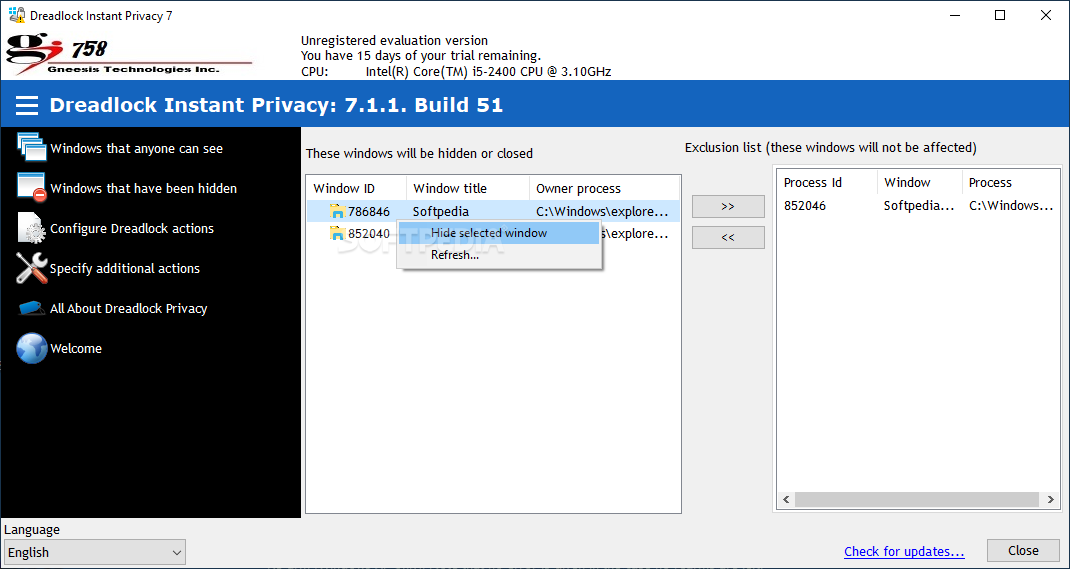Click the exclusion list Process column header

(1011, 182)
